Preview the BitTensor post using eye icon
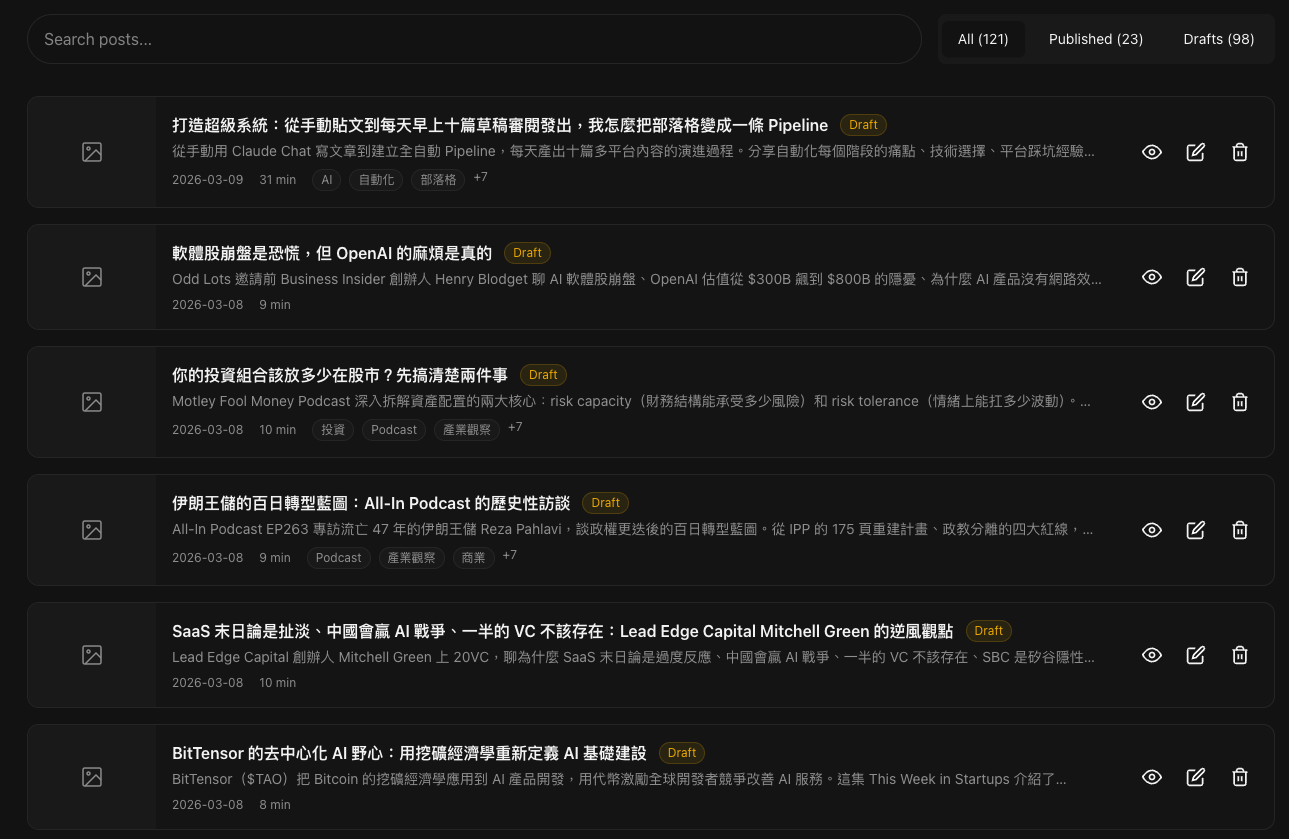The height and width of the screenshot is (839, 1289). (1152, 777)
